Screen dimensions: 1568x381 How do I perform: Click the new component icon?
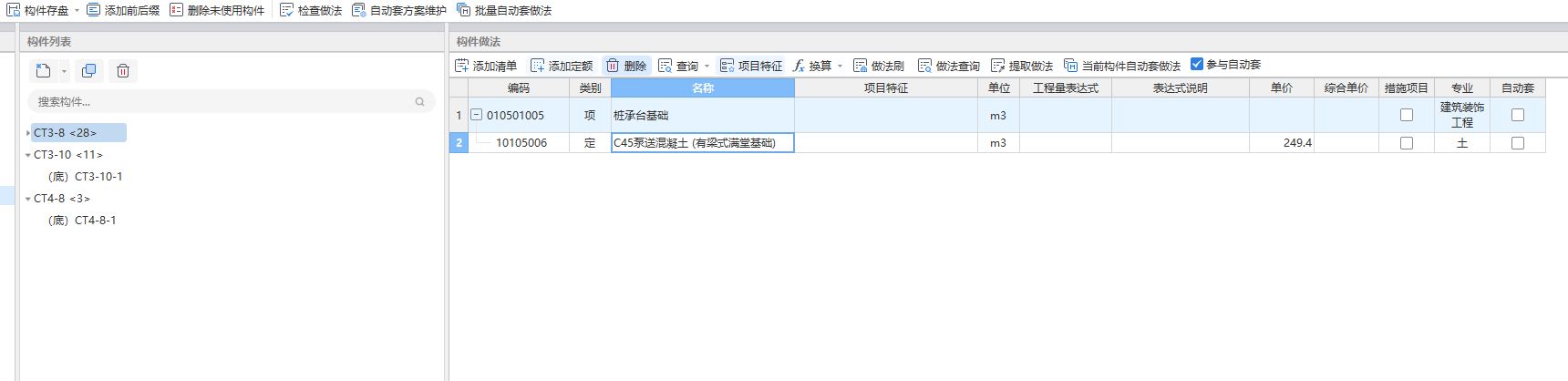click(x=43, y=70)
